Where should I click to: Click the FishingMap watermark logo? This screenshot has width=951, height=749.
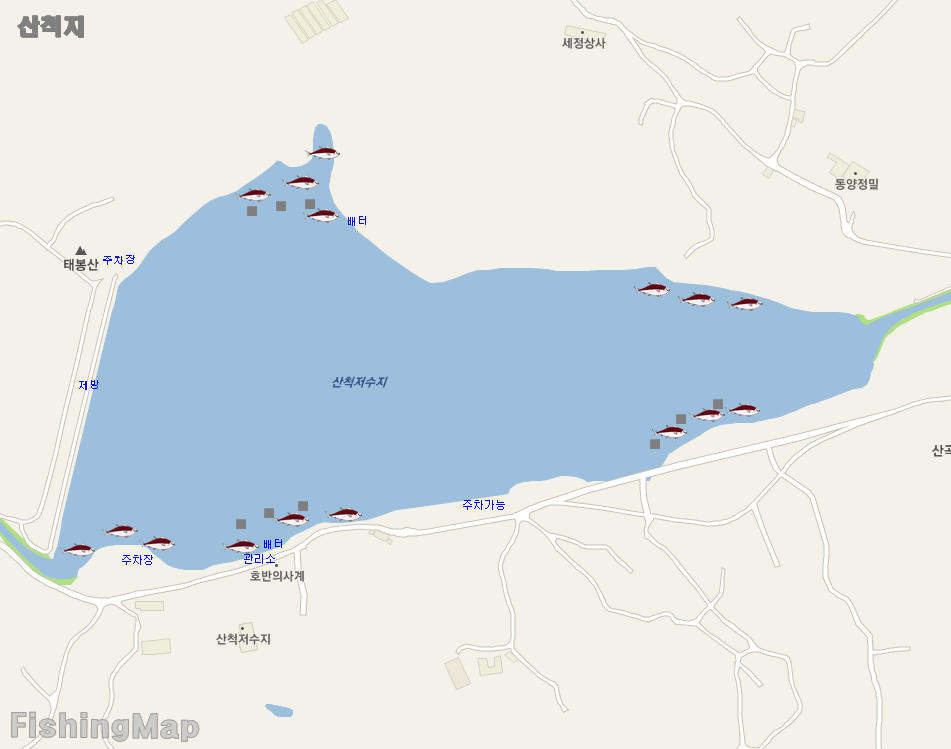105,726
